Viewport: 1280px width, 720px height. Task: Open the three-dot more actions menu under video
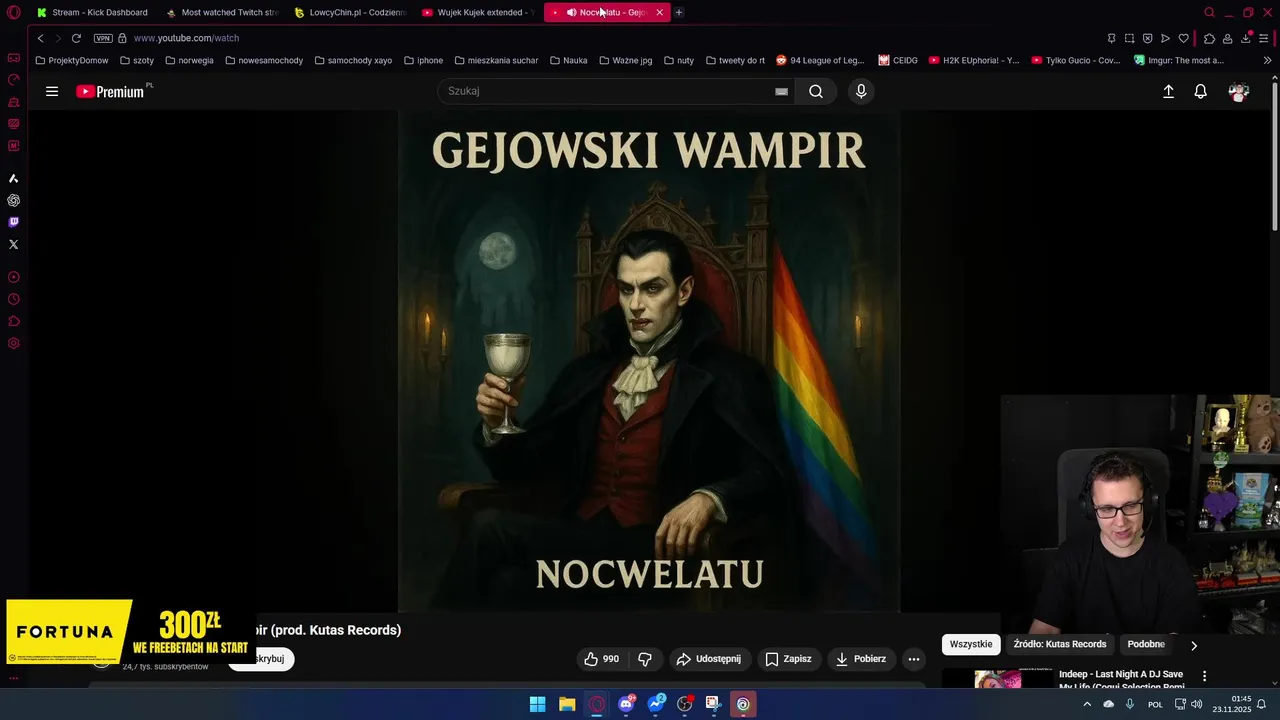pyautogui.click(x=914, y=659)
